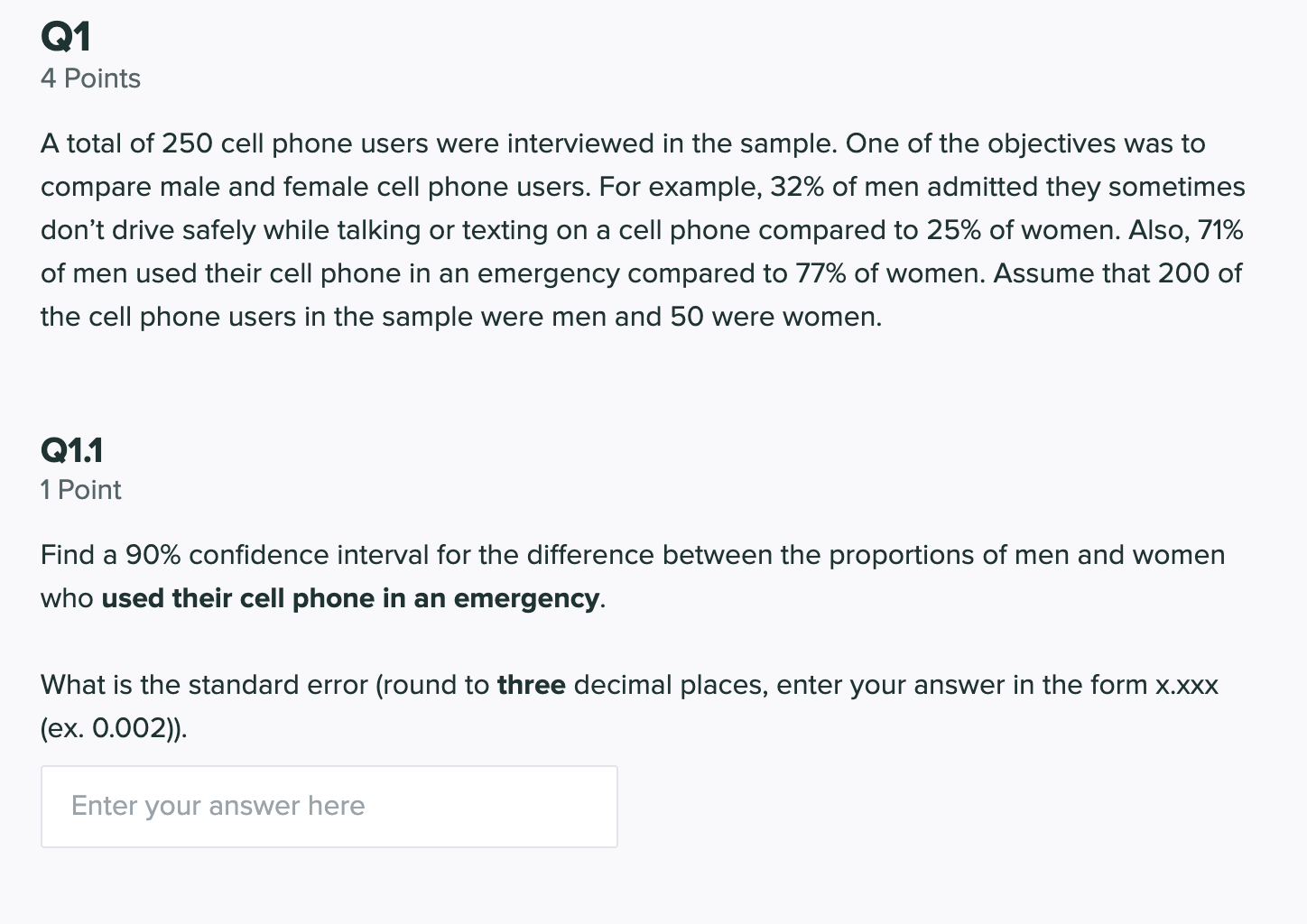Click the 'Enter your answer here' field

[x=329, y=806]
